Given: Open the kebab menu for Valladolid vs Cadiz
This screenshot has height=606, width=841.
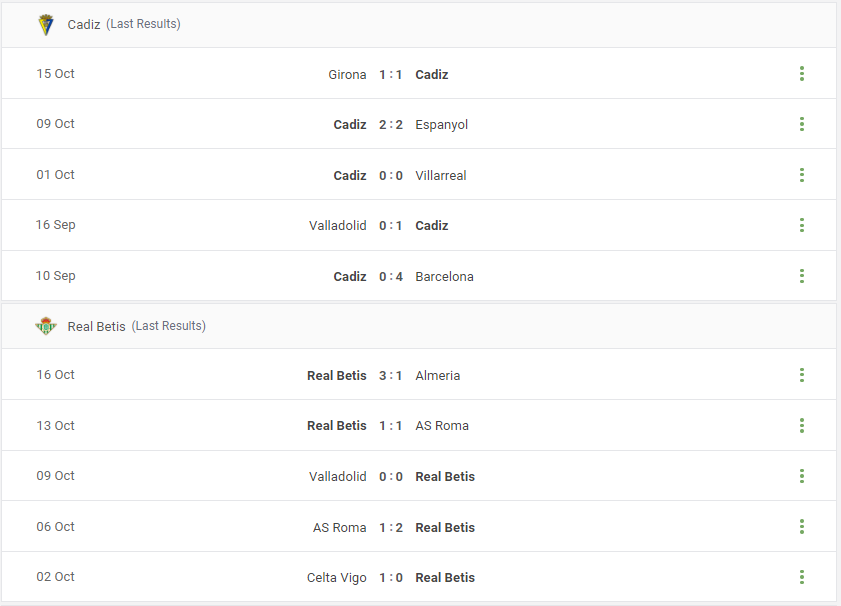Looking at the screenshot, I should pyautogui.click(x=802, y=225).
